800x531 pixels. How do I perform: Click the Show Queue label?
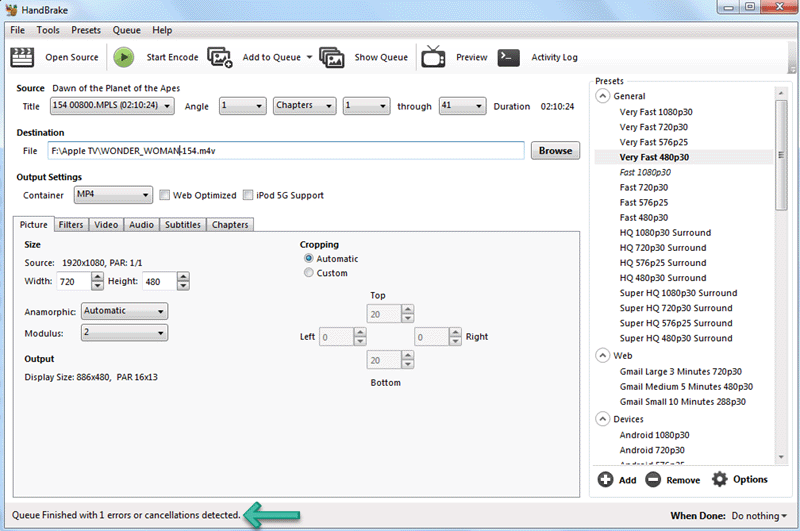tap(381, 57)
